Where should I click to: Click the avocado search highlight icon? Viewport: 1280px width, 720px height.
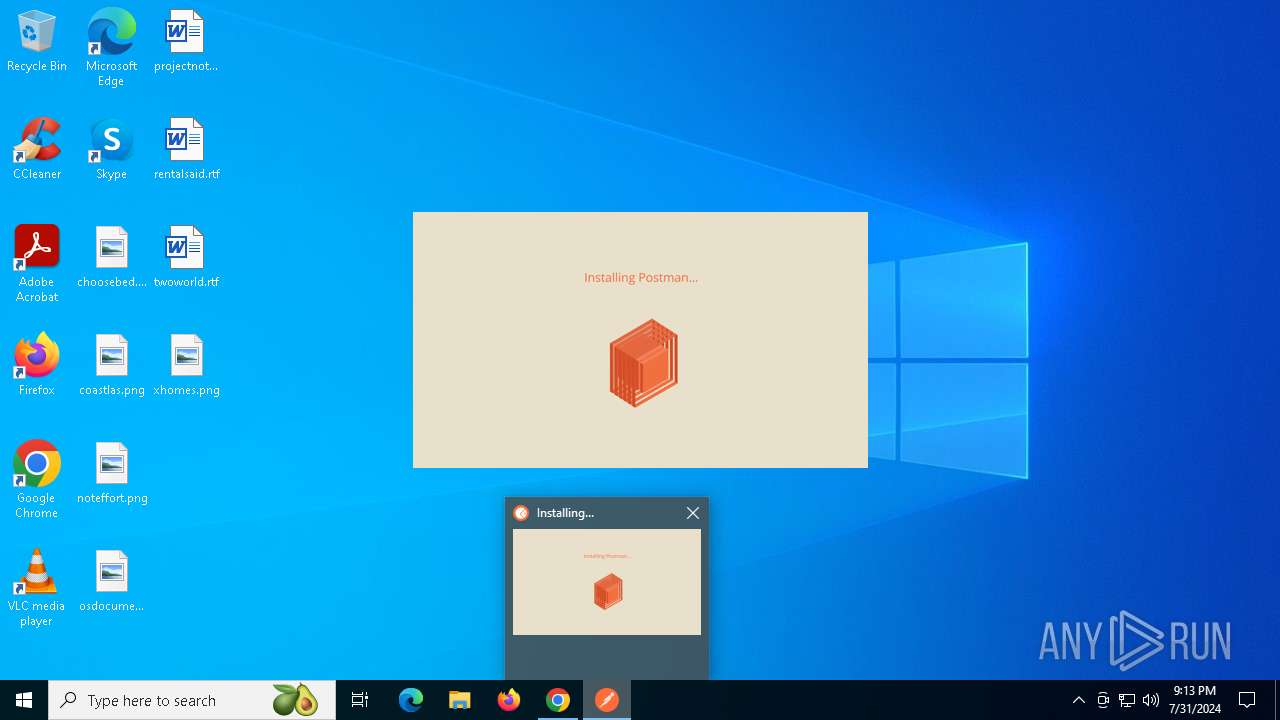point(295,700)
